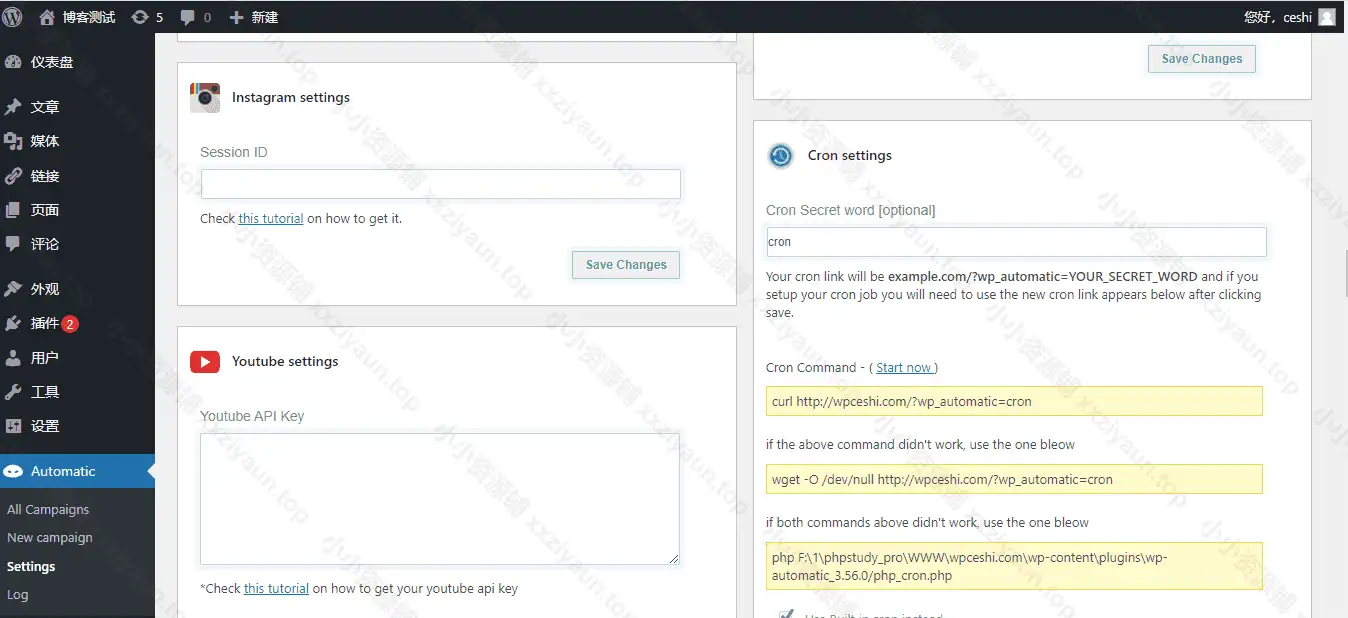This screenshot has width=1348, height=618.
Task: Click the Instagram settings camera icon
Action: 204,97
